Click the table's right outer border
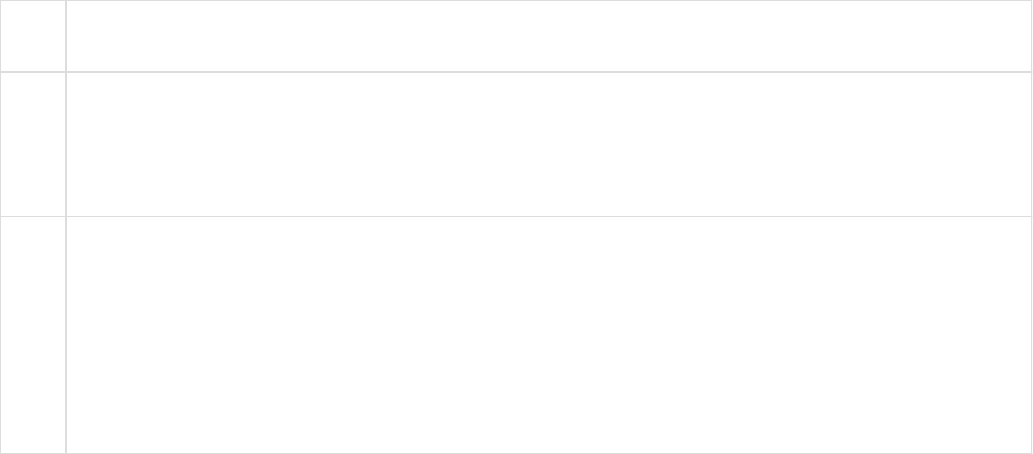The width and height of the screenshot is (1033, 454). tap(1031, 227)
